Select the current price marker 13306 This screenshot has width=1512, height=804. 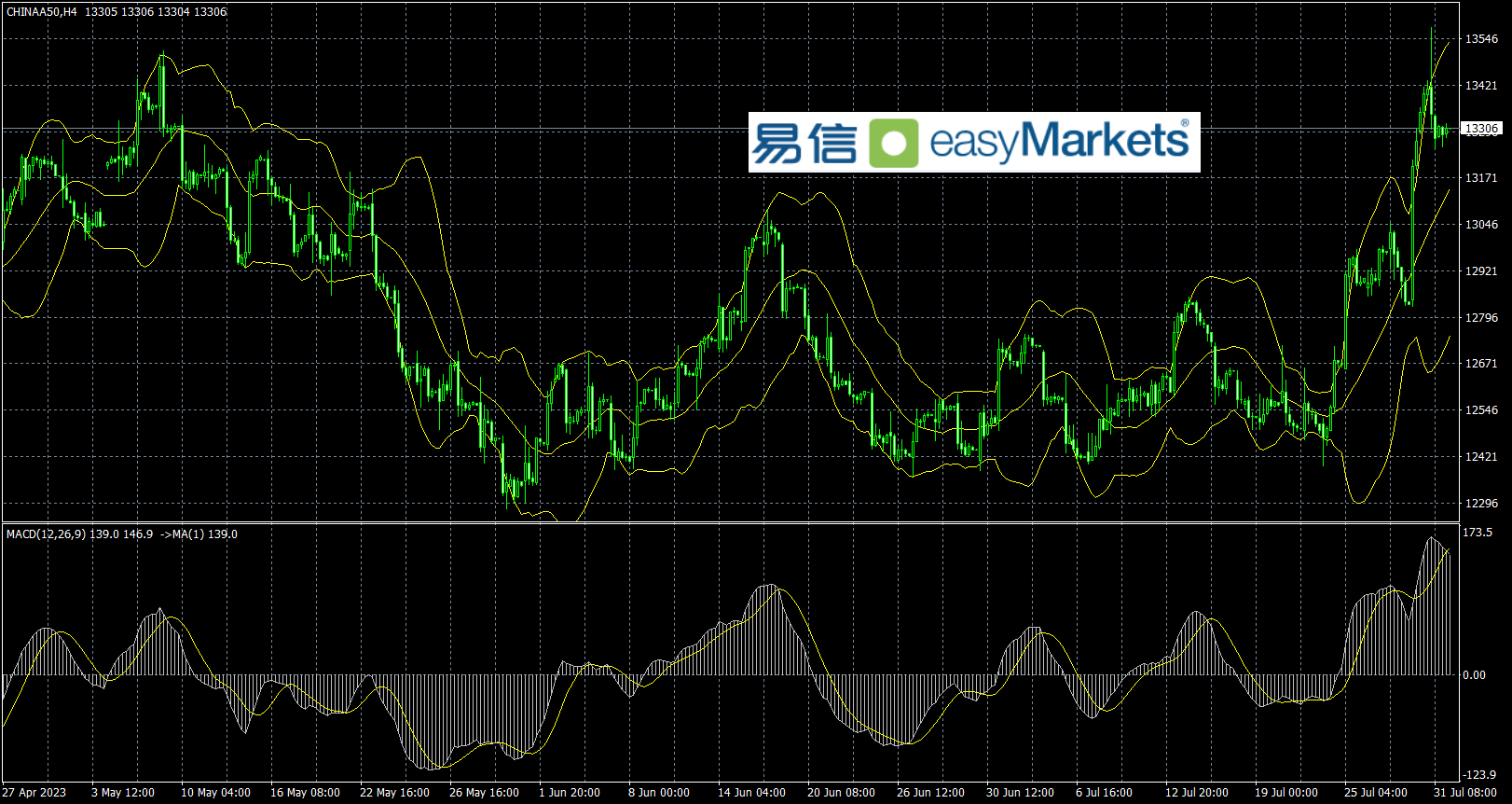point(1481,129)
